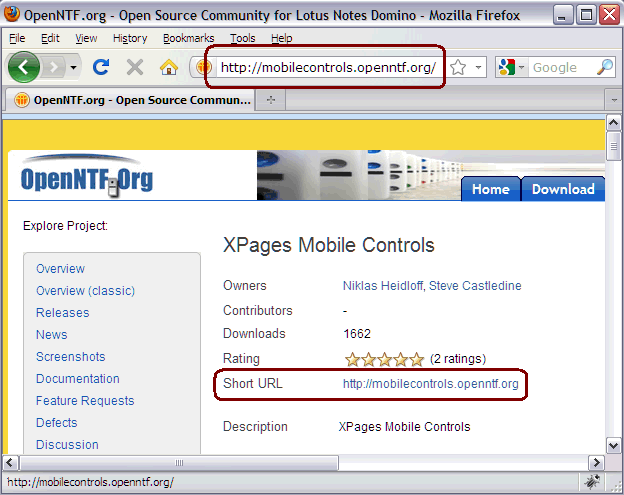
Task: Open the Bookmarks menu
Action: point(189,38)
